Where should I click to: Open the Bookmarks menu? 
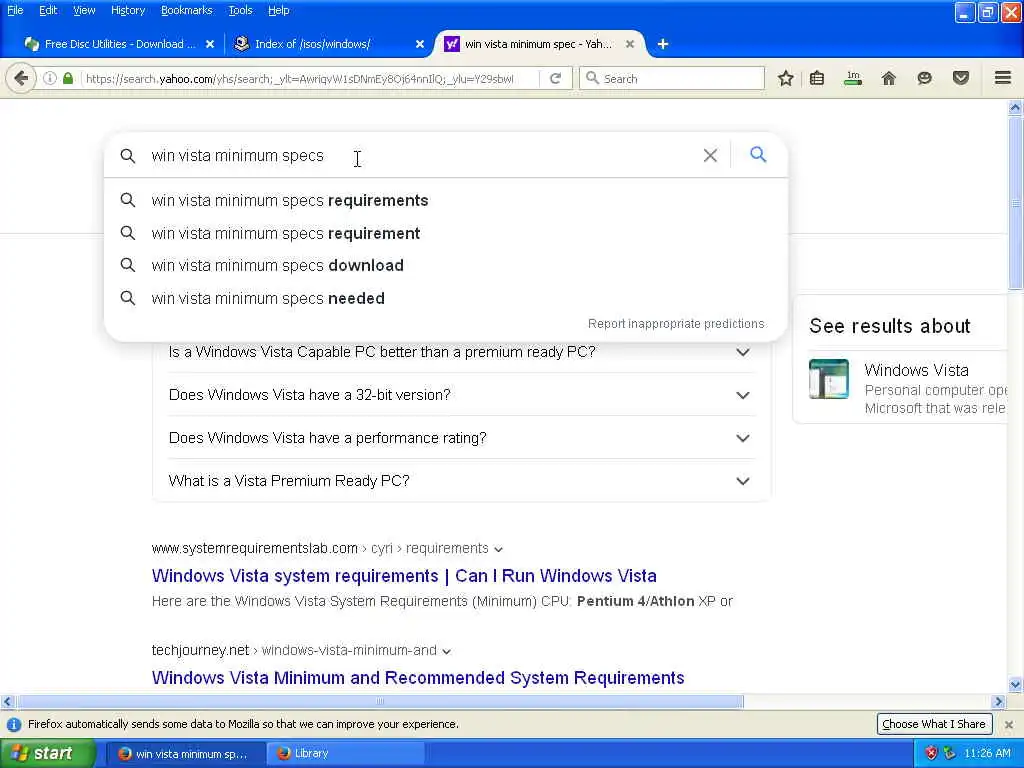point(186,10)
